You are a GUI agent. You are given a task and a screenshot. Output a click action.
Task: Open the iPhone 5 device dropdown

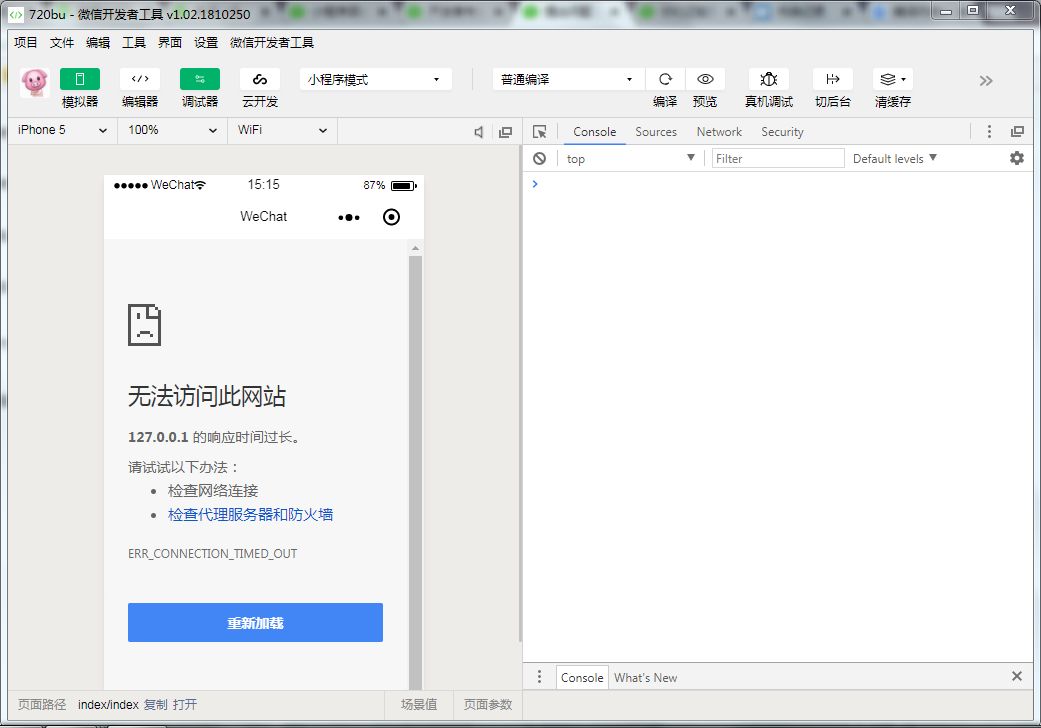62,130
